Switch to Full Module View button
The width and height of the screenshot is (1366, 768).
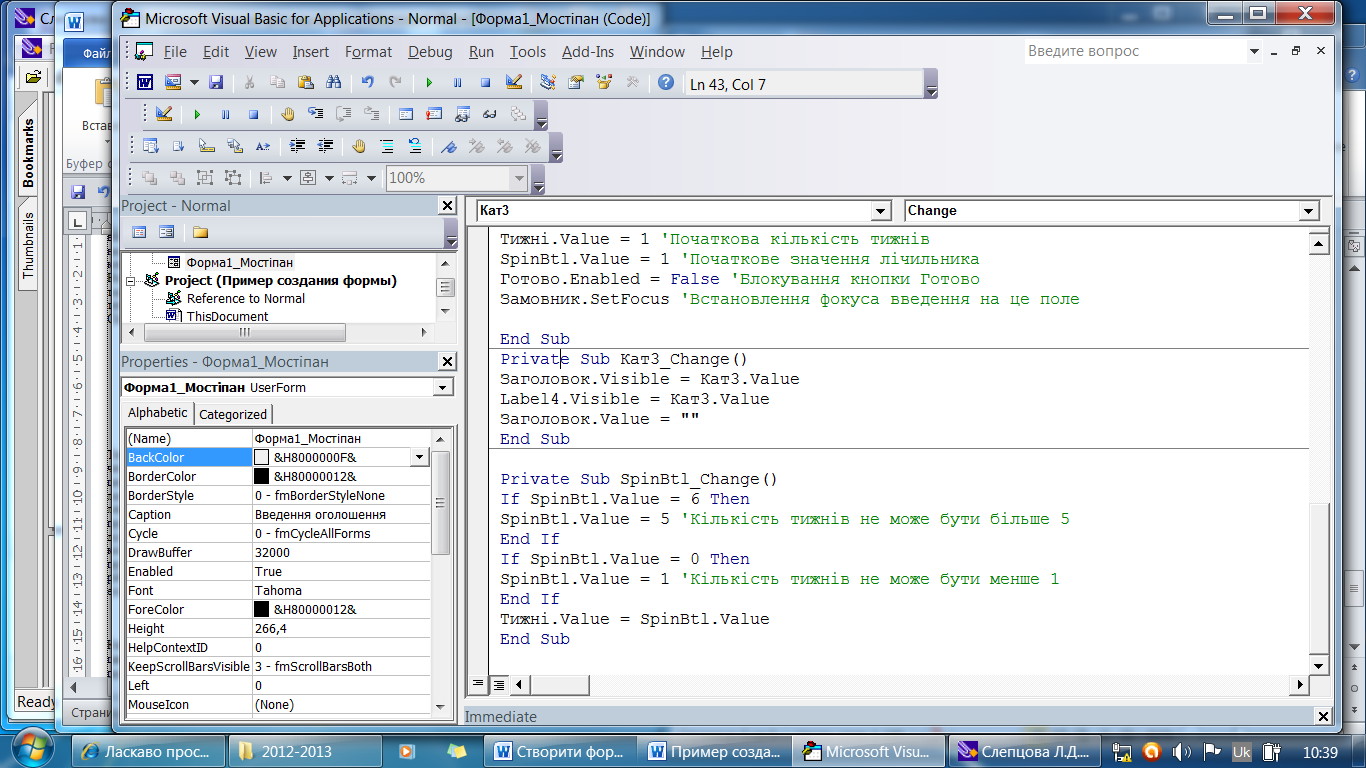click(x=498, y=685)
